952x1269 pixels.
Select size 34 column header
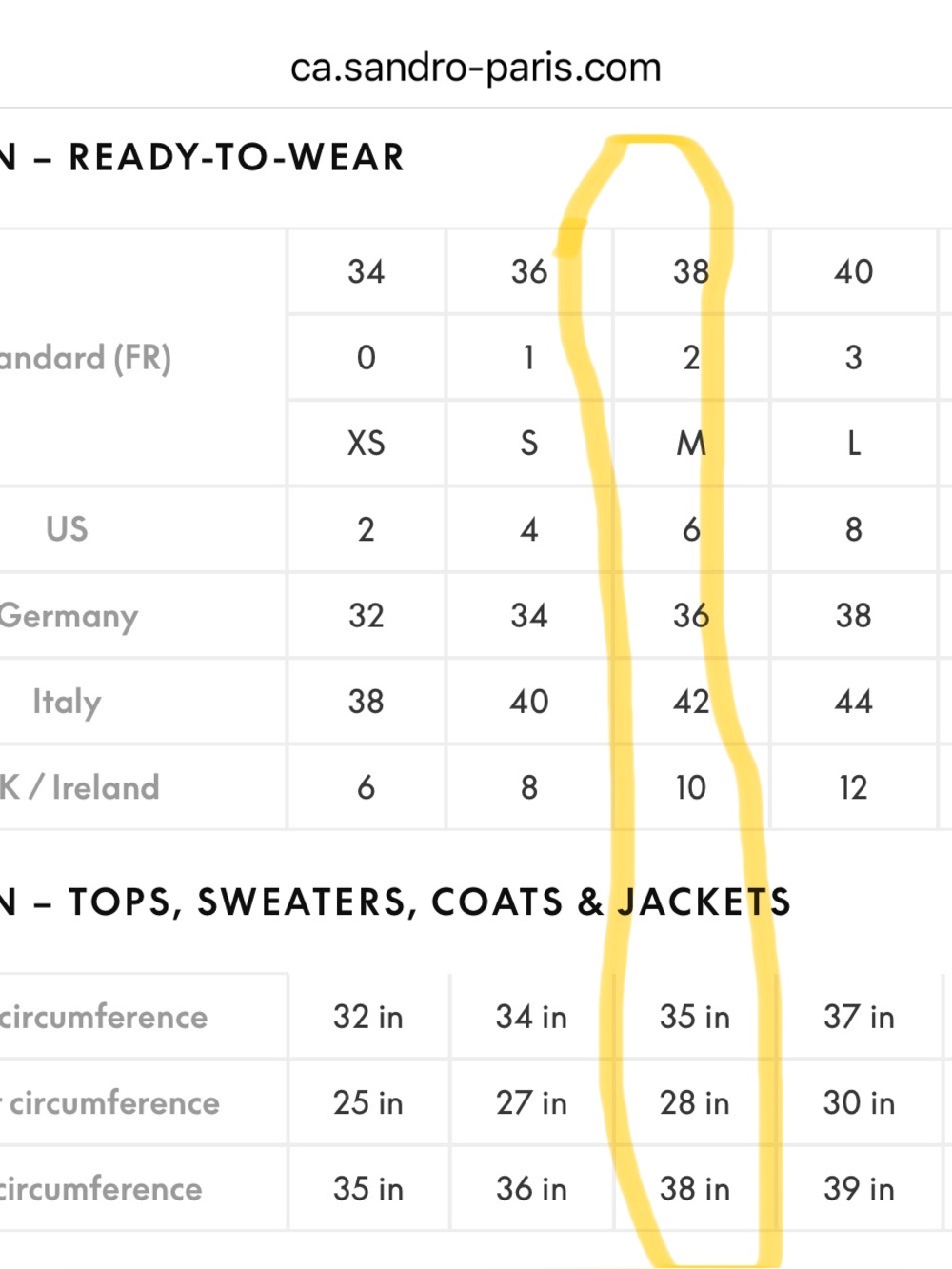coord(366,271)
